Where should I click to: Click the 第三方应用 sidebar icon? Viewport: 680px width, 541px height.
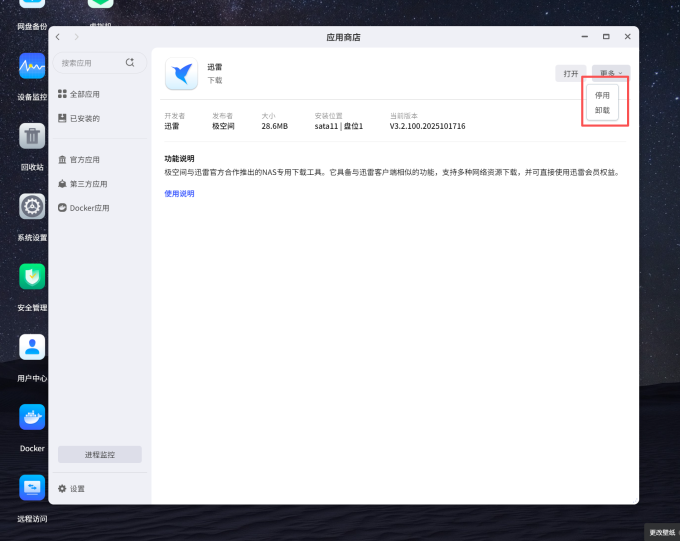[x=62, y=184]
